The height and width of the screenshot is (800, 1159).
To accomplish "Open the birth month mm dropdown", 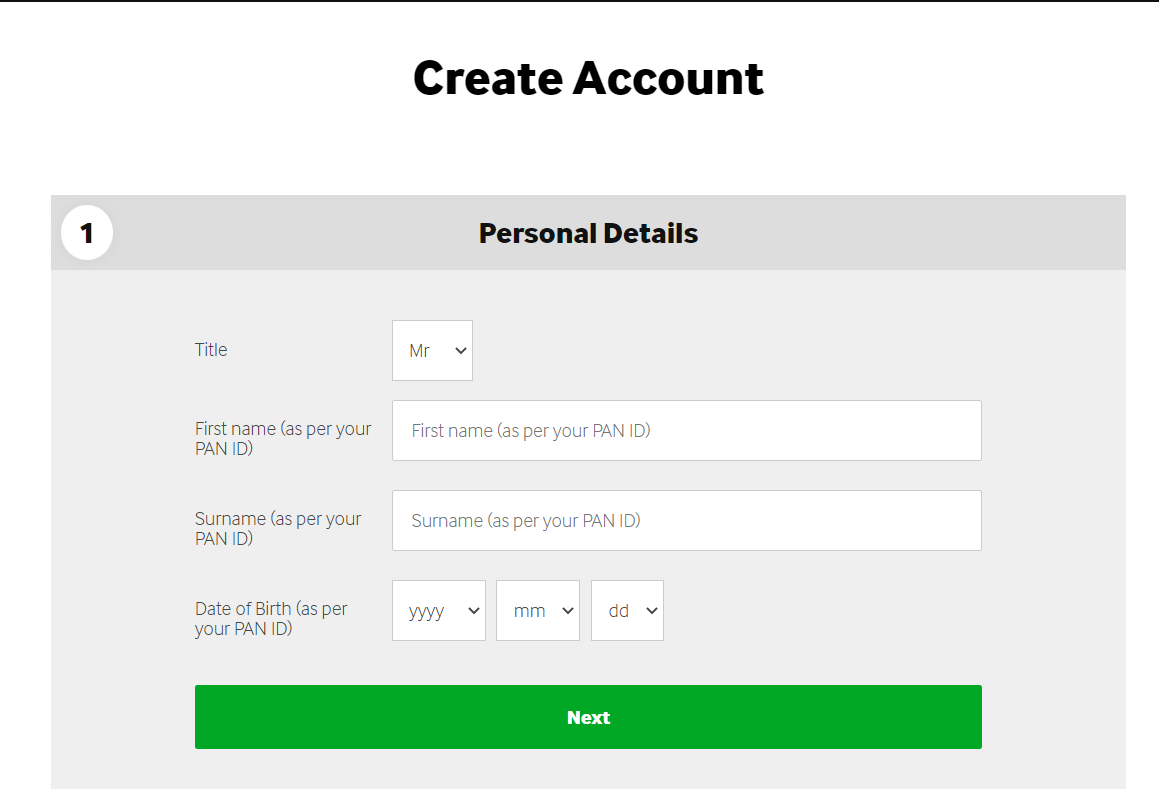I will click(537, 610).
